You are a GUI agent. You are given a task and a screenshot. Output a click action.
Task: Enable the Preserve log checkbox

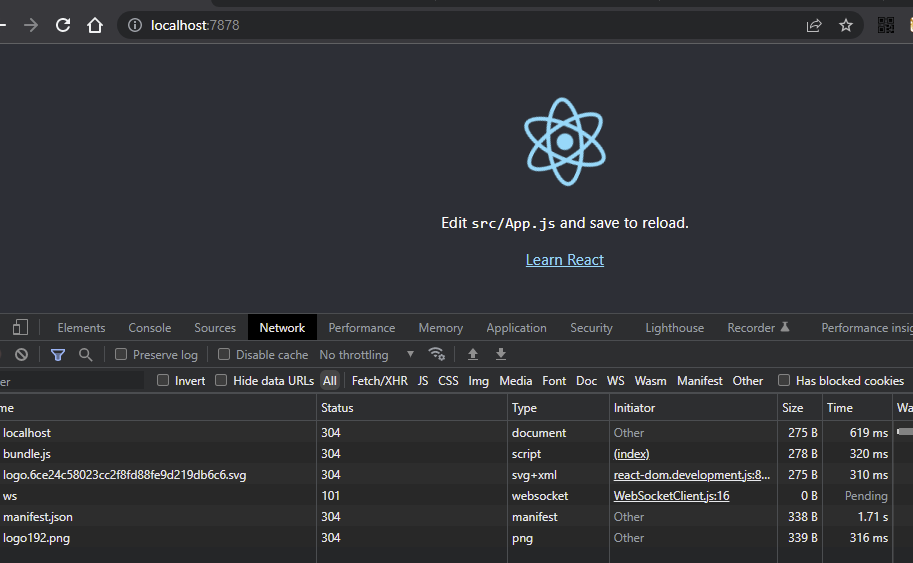(x=121, y=354)
